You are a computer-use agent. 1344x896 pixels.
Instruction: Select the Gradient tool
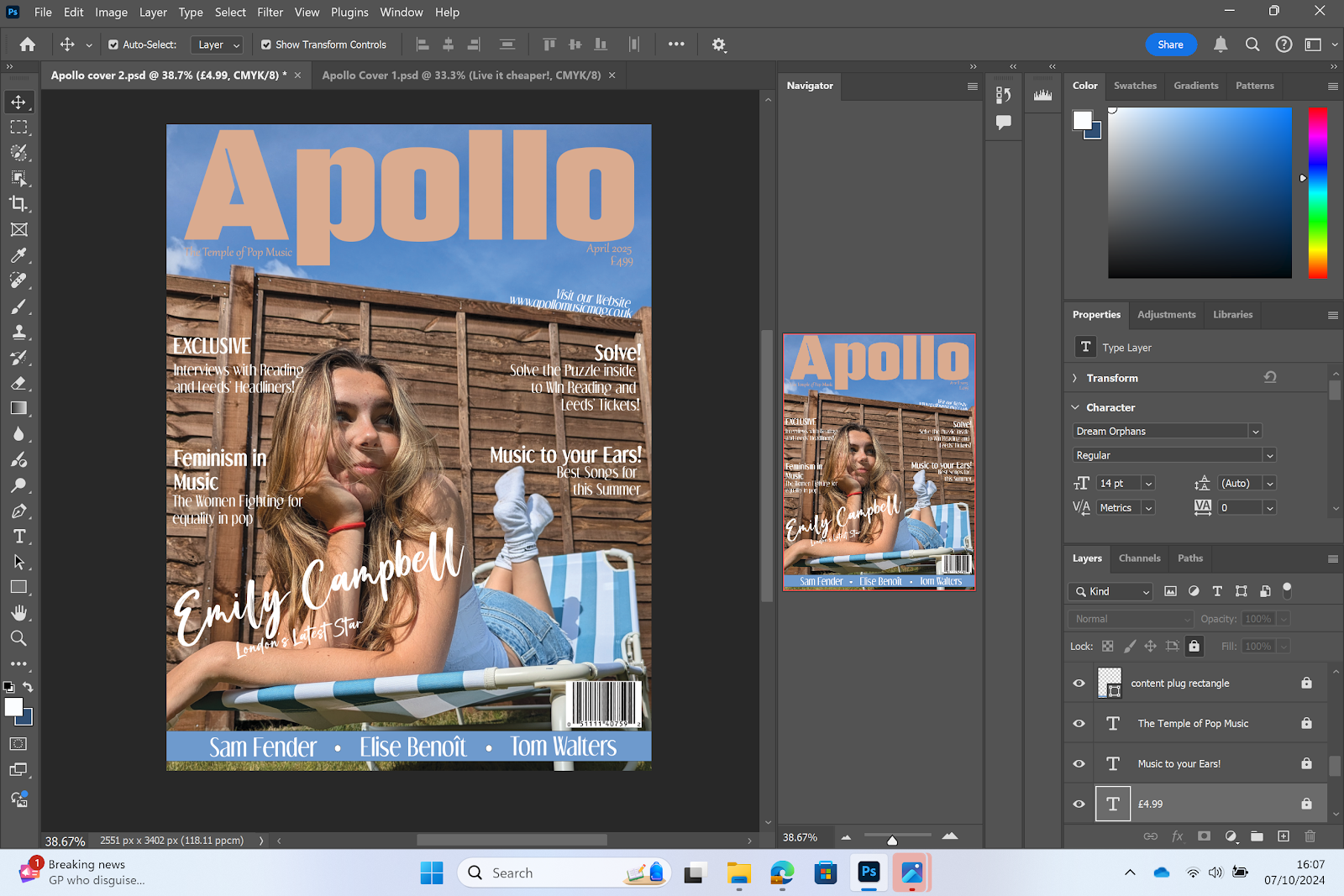click(x=18, y=409)
